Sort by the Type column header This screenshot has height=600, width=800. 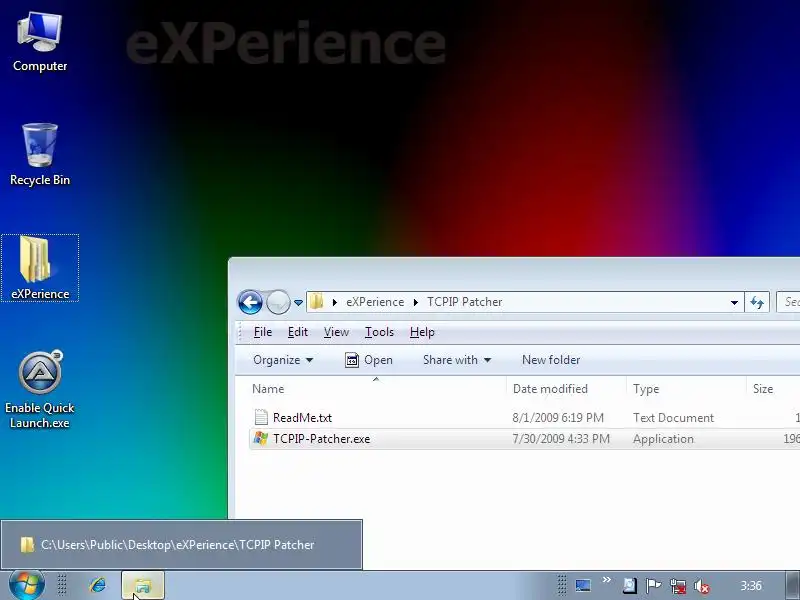[x=686, y=389]
